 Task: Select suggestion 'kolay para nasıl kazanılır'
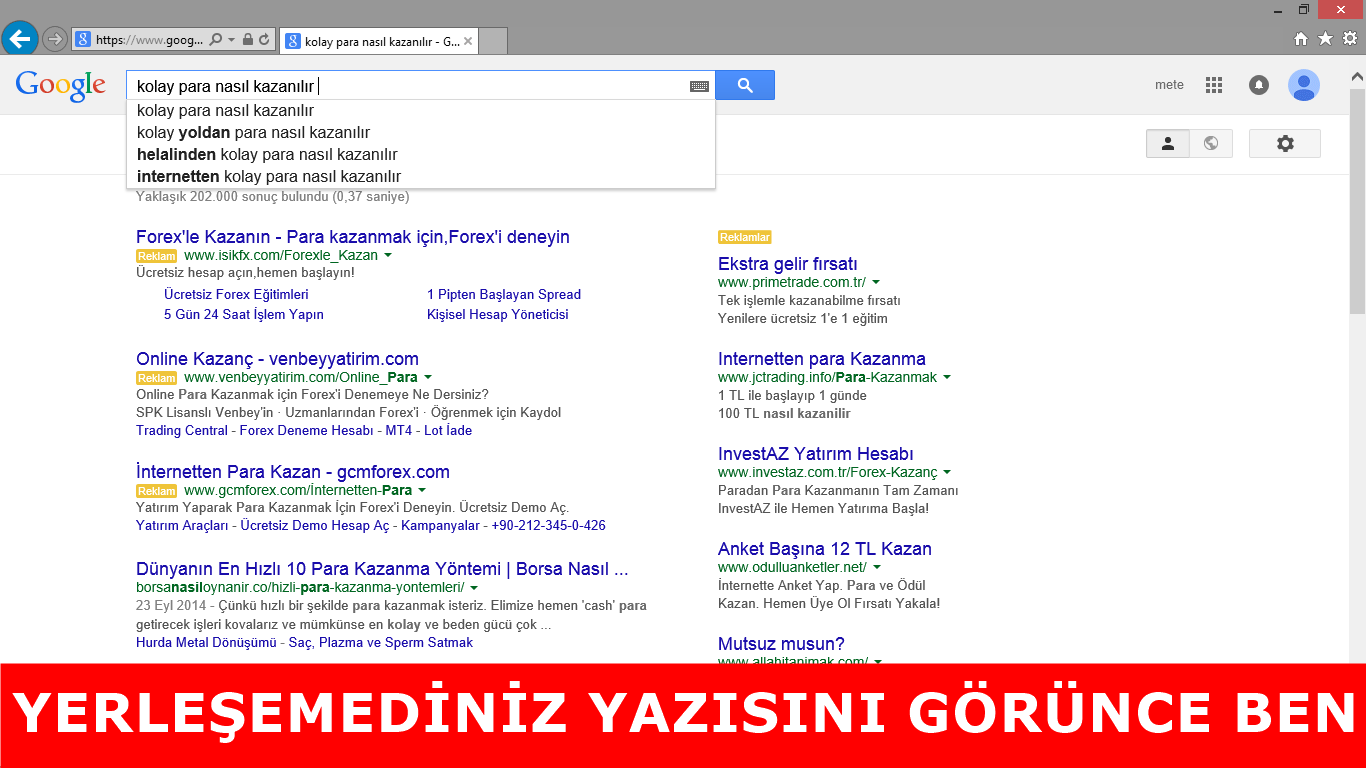pyautogui.click(x=421, y=111)
